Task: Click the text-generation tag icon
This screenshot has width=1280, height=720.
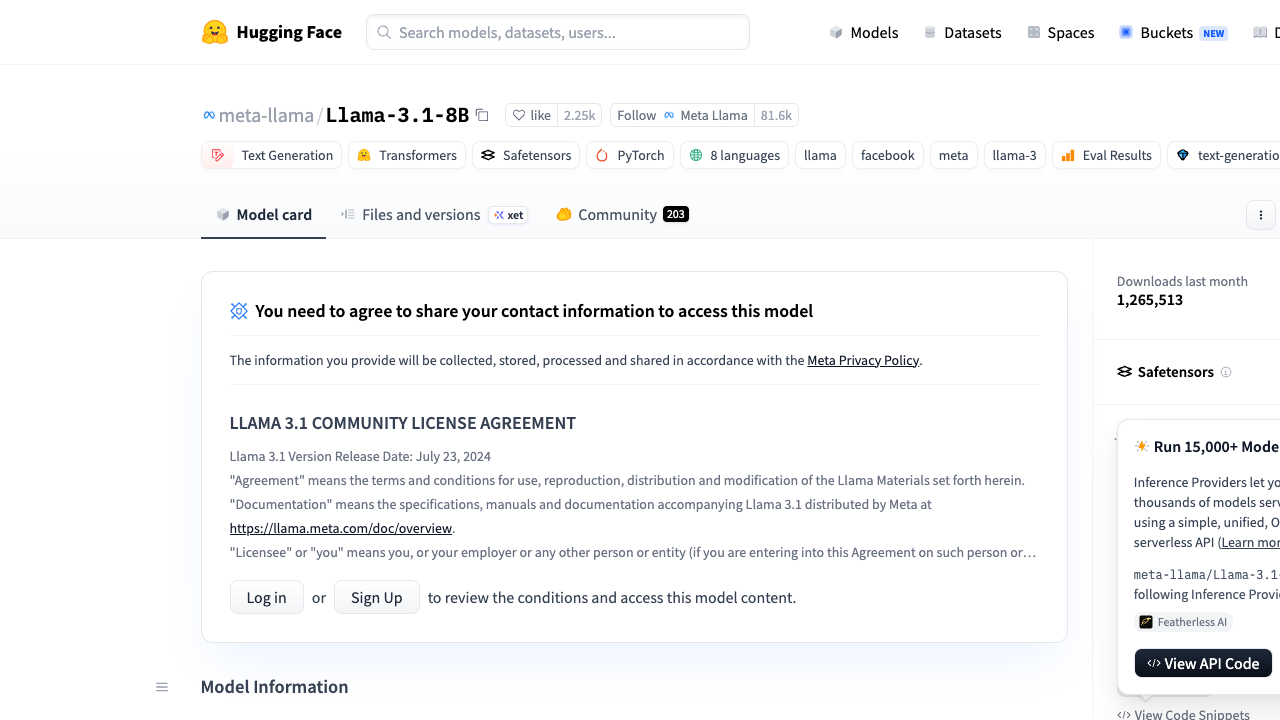Action: pyautogui.click(x=1183, y=155)
